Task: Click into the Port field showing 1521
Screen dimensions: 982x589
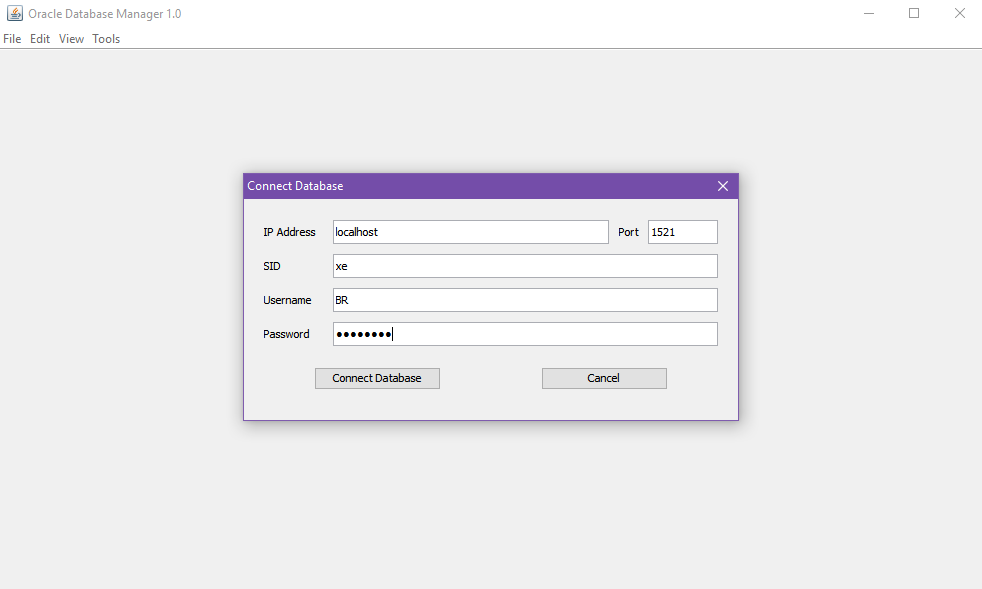Action: (683, 232)
